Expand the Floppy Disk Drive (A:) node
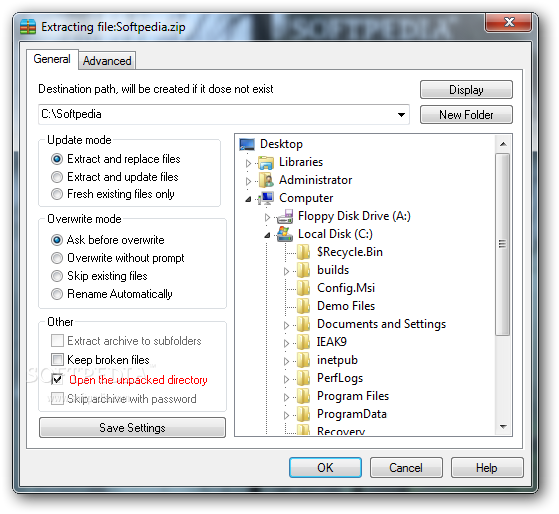 tap(267, 217)
